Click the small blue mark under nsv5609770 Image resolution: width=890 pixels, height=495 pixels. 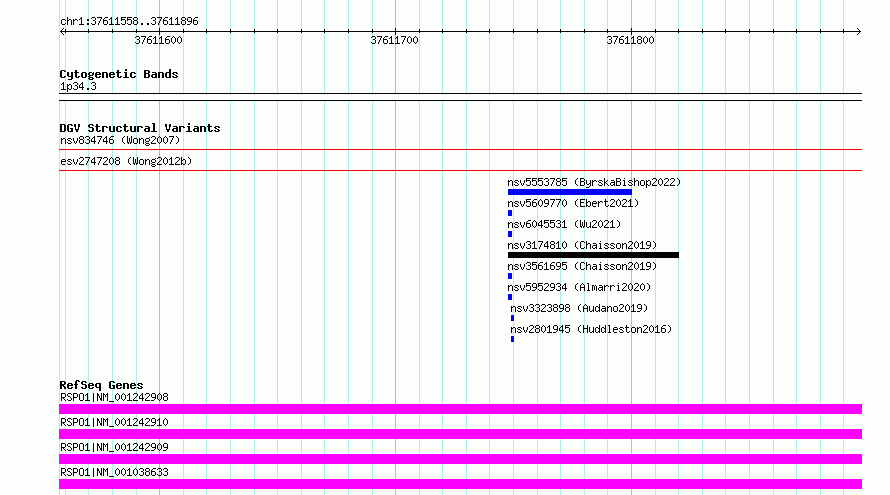pyautogui.click(x=510, y=213)
